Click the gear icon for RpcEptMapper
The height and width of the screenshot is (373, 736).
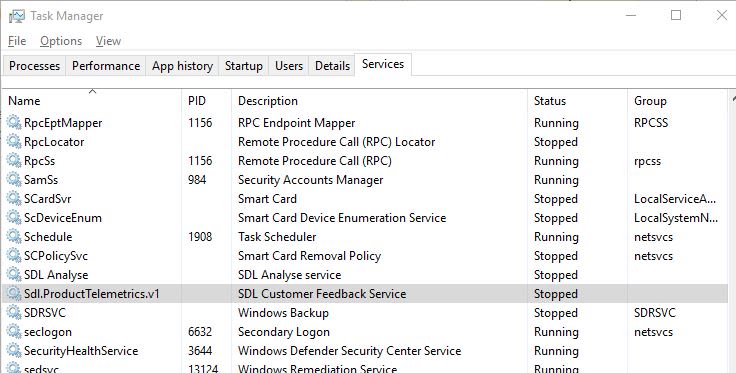tap(14, 122)
